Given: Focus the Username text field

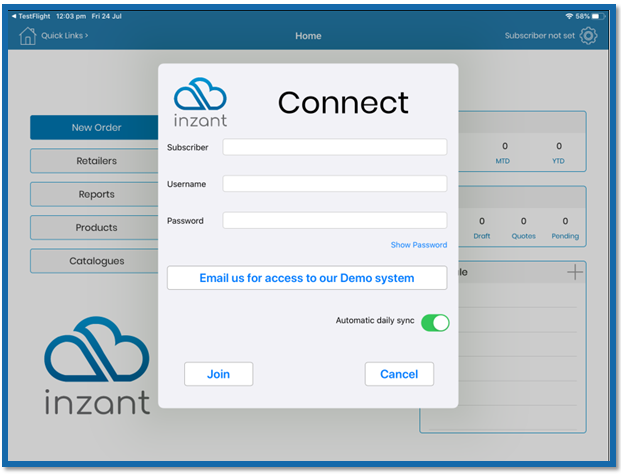Looking at the screenshot, I should (335, 184).
